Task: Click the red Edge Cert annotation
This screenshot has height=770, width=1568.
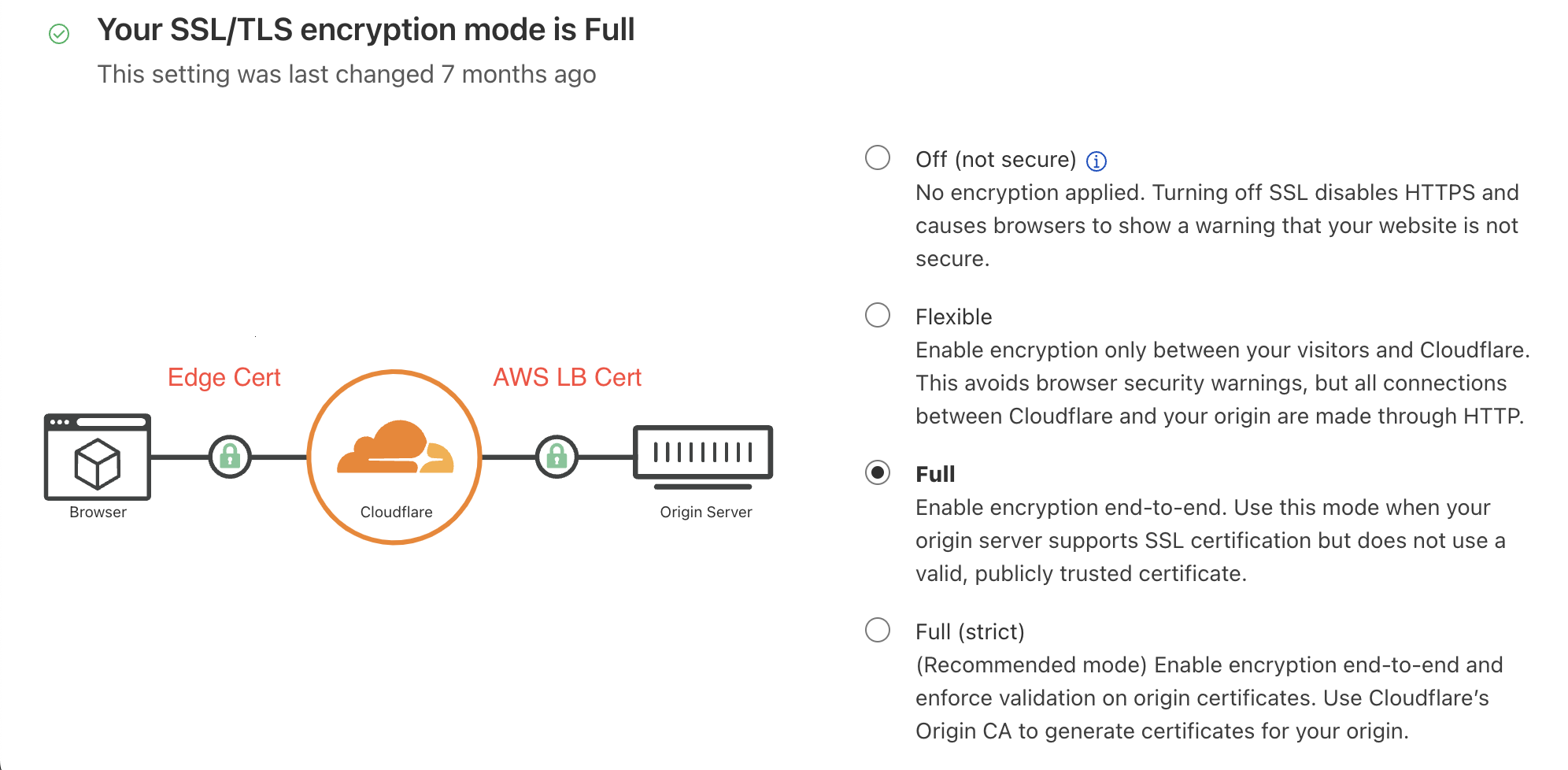Action: (224, 378)
